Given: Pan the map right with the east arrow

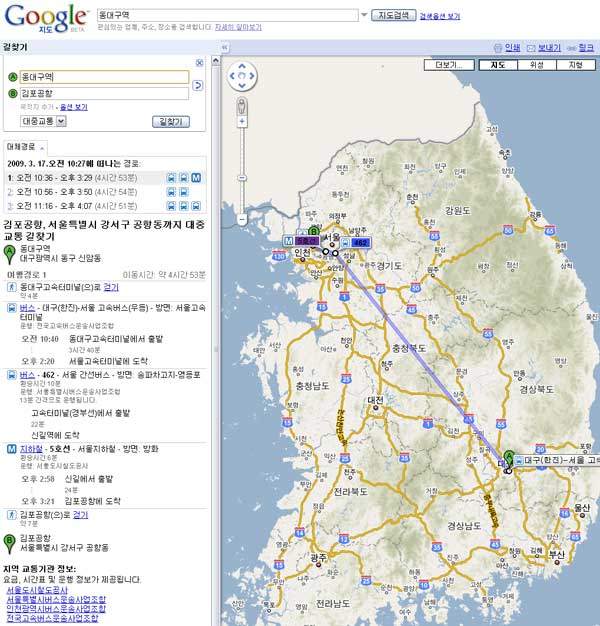Looking at the screenshot, I should click(x=254, y=77).
